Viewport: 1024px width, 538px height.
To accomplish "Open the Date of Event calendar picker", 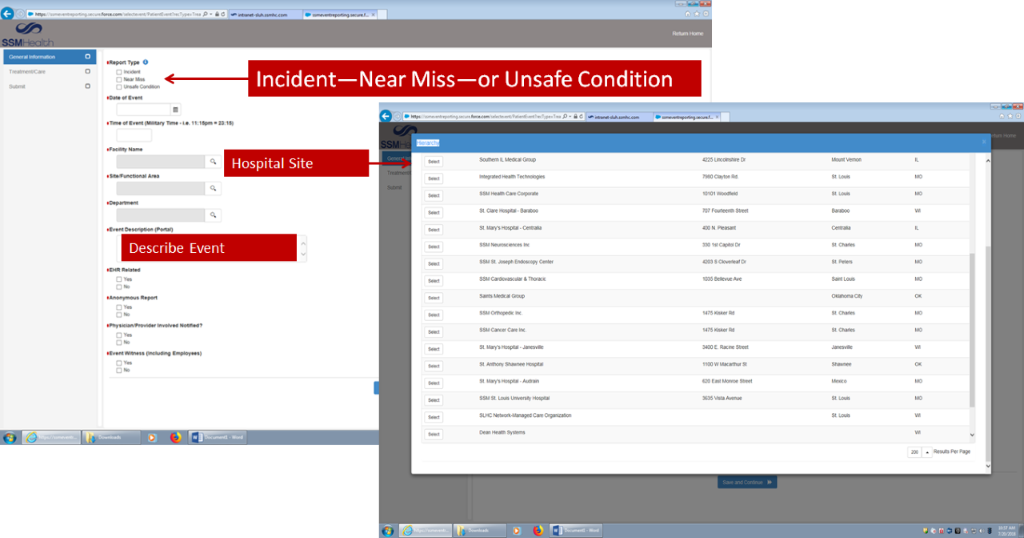I will coord(175,110).
